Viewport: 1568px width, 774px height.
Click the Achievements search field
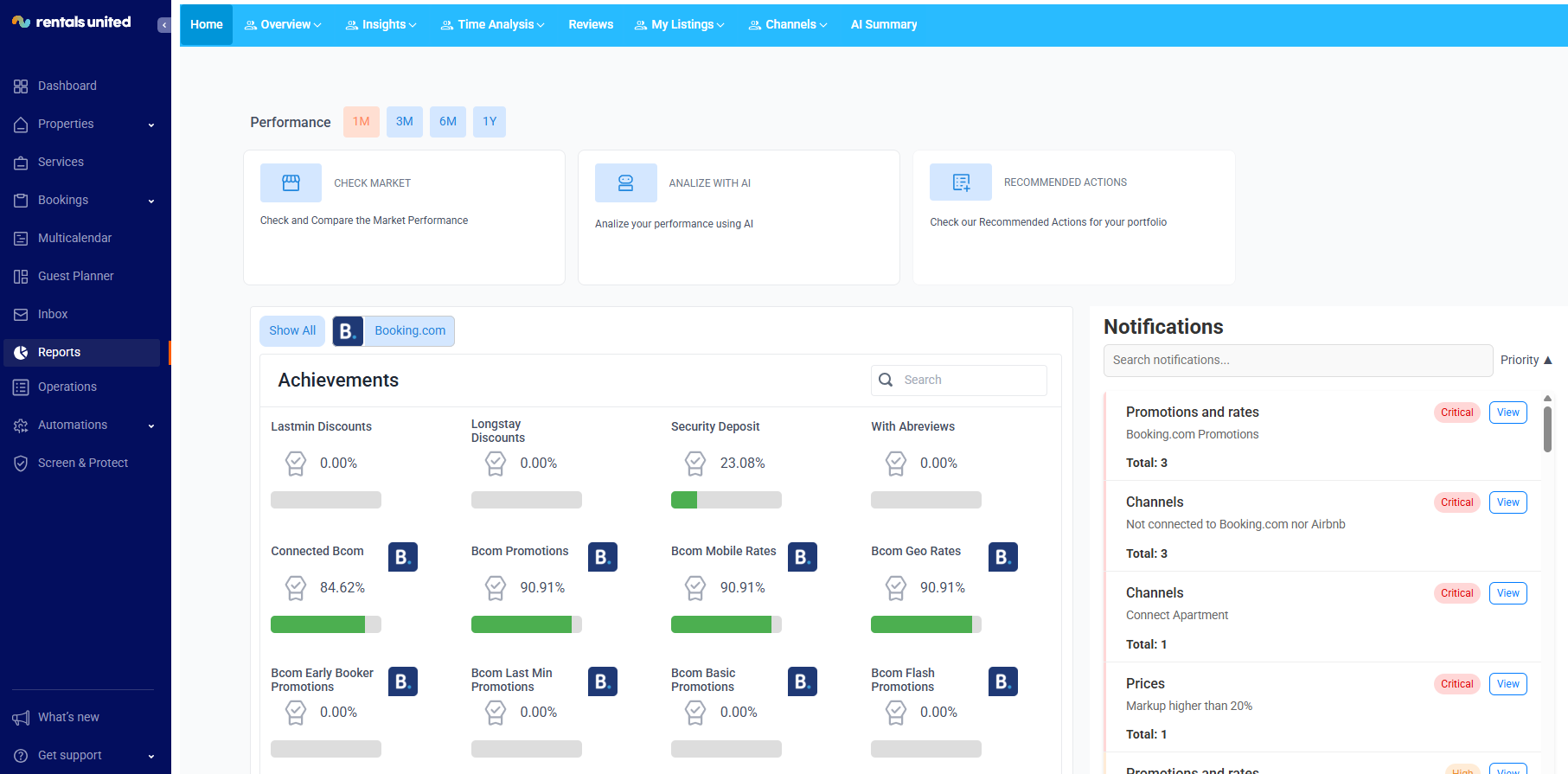(x=959, y=381)
